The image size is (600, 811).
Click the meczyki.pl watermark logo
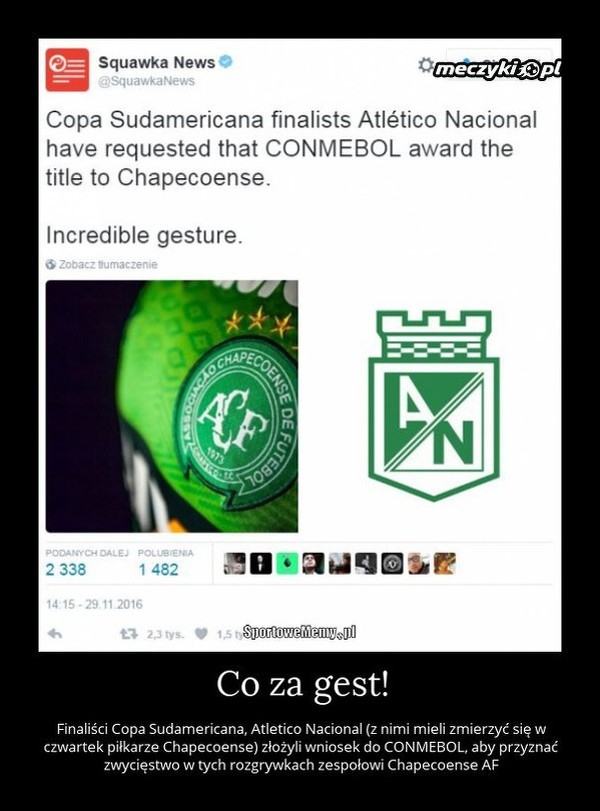[497, 69]
